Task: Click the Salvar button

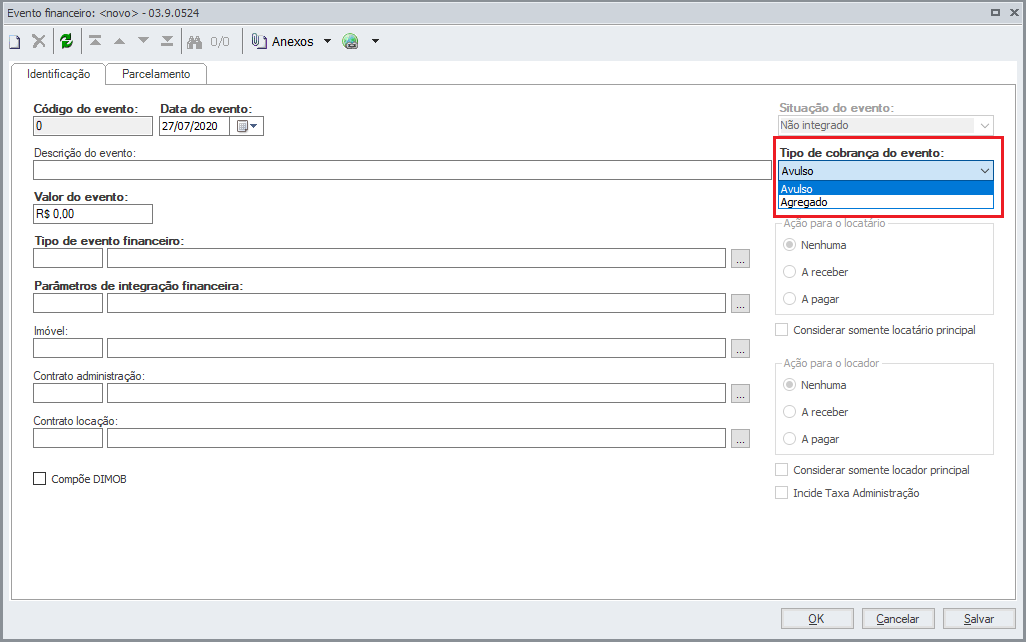Action: click(x=979, y=618)
